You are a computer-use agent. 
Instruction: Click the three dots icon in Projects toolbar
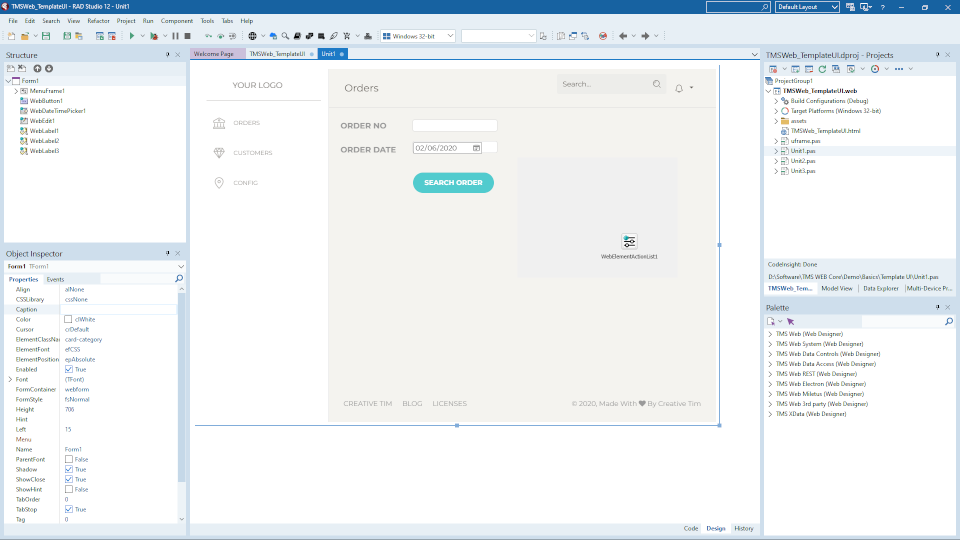[899, 69]
